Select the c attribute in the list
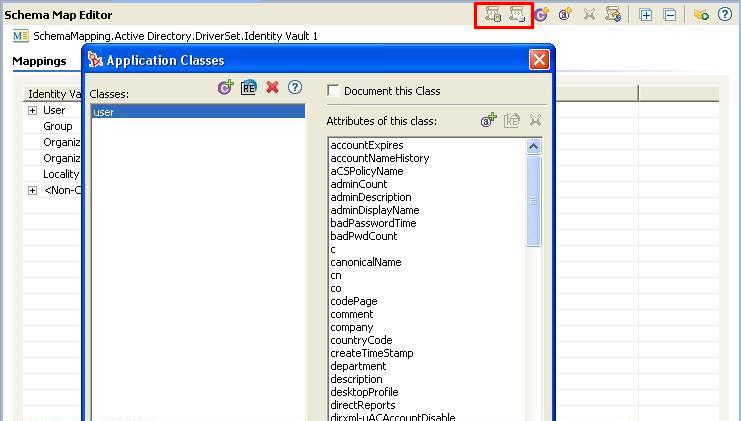 pos(333,249)
